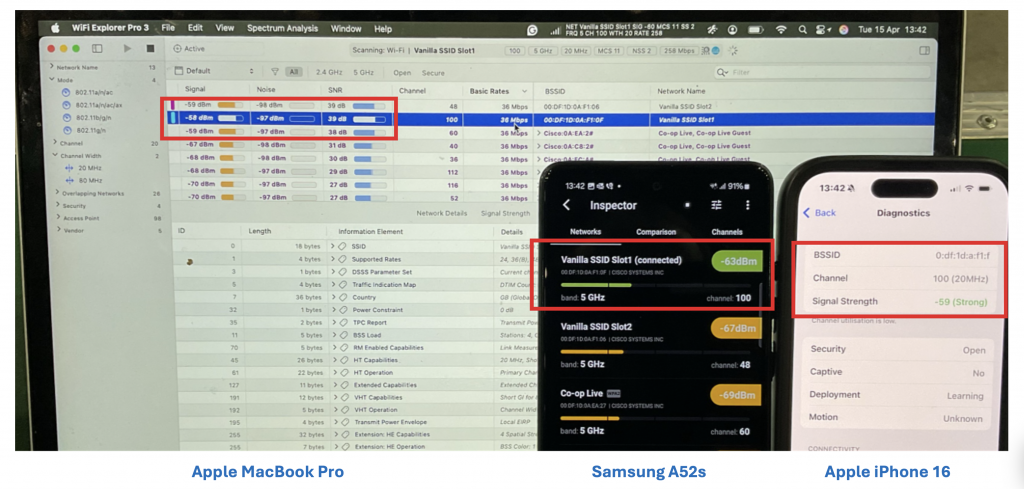Open Inspector filter sliders icon on Samsung
Screen dimensions: 1024x489
click(x=716, y=205)
